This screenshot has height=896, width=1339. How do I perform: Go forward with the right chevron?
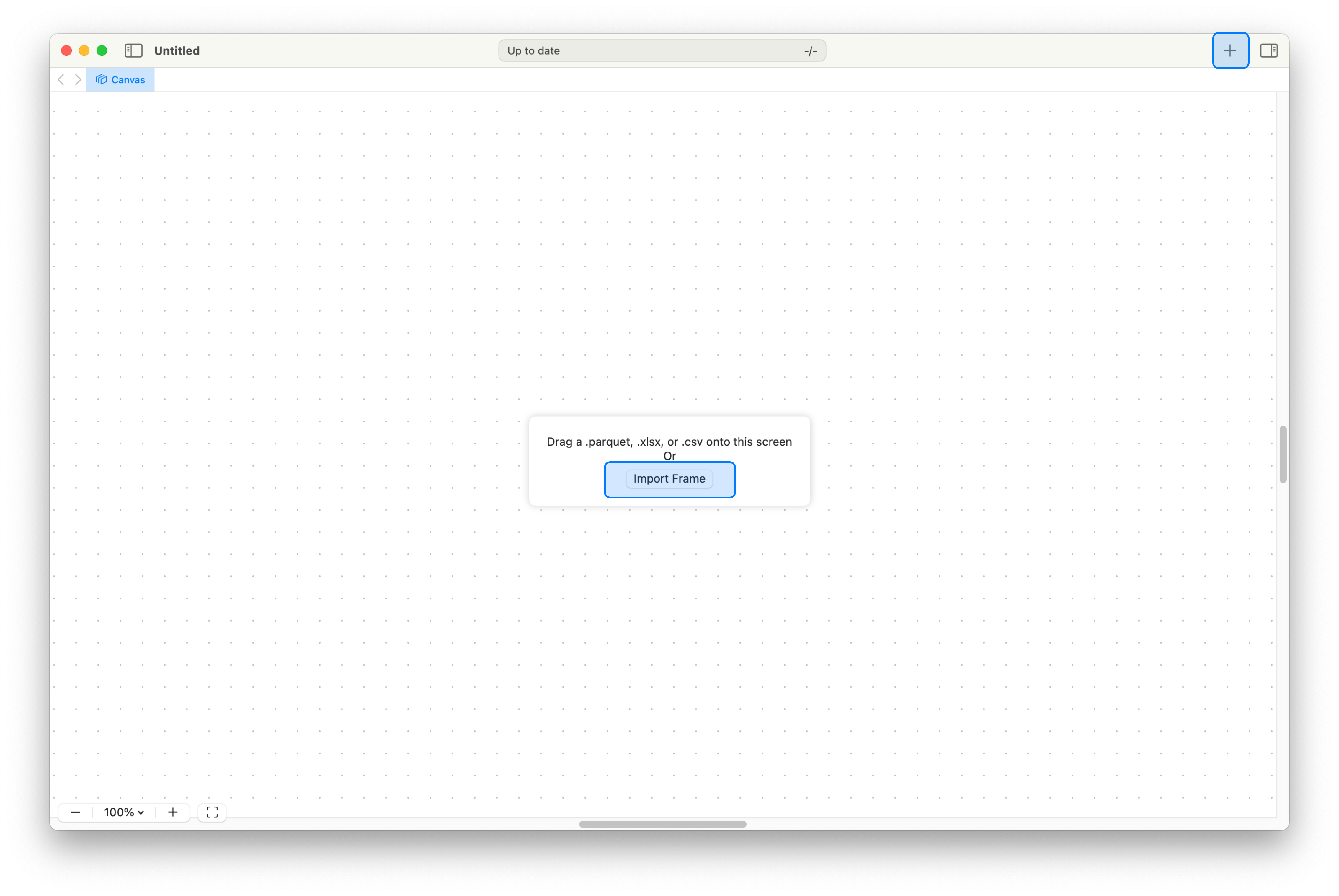tap(78, 79)
